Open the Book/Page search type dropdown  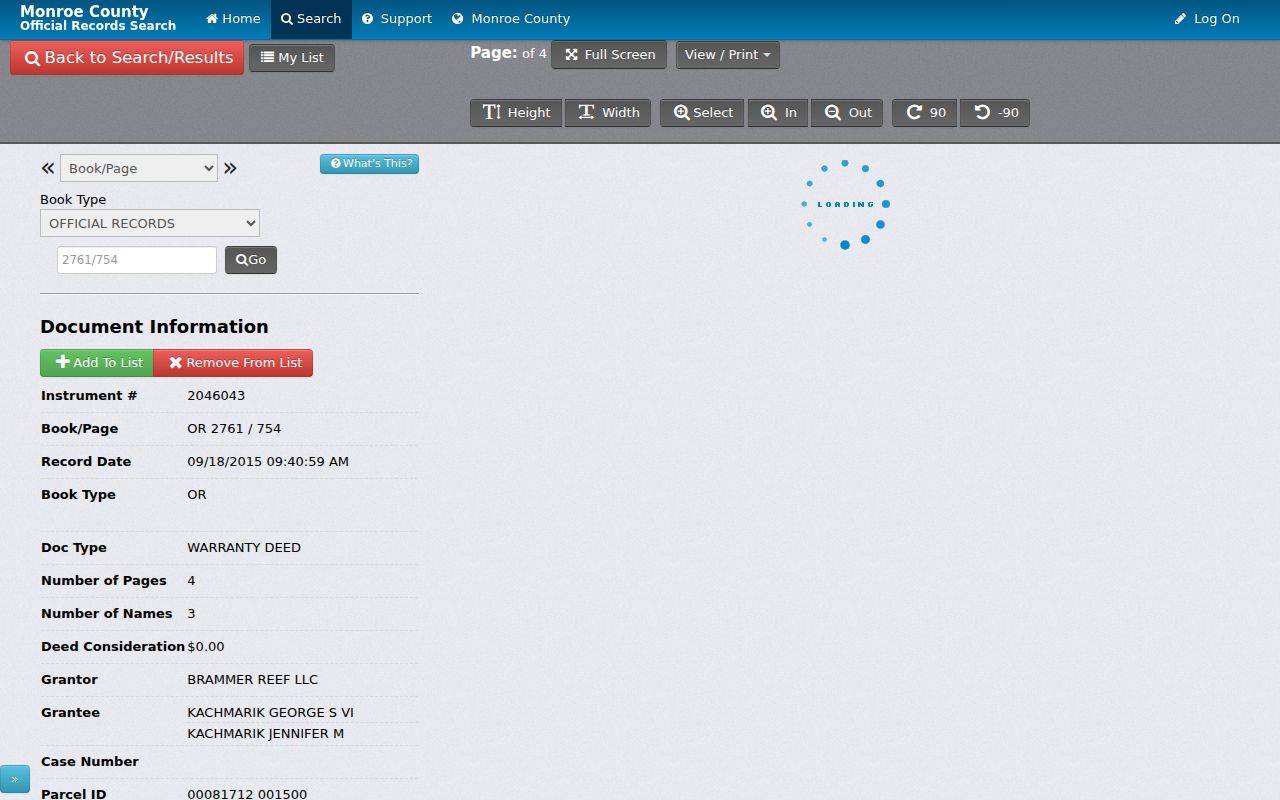click(139, 168)
